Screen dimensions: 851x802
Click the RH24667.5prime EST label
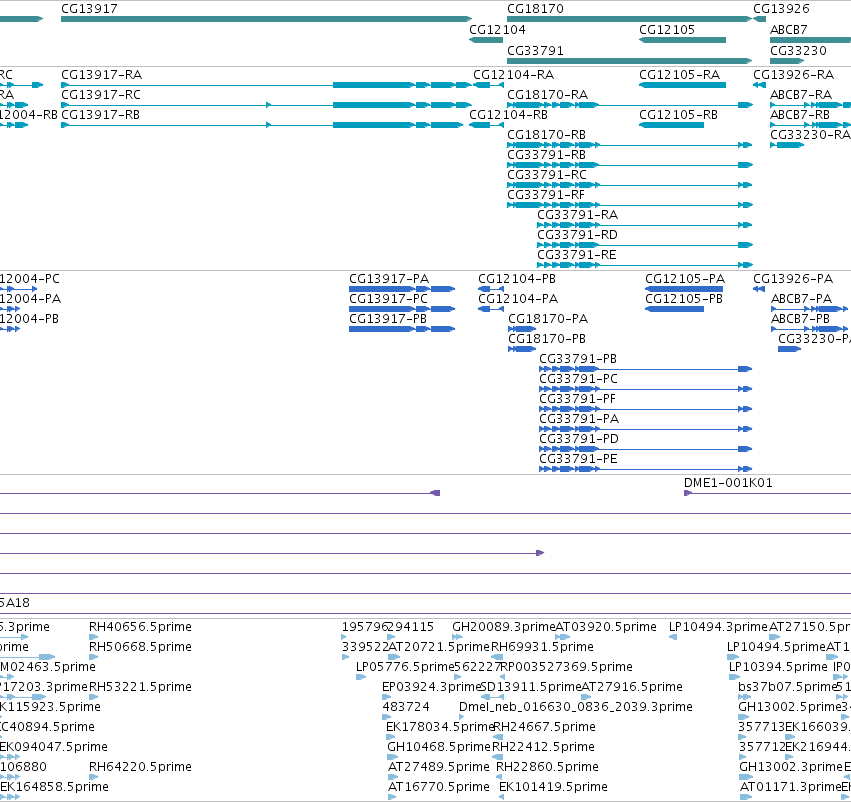tap(544, 727)
